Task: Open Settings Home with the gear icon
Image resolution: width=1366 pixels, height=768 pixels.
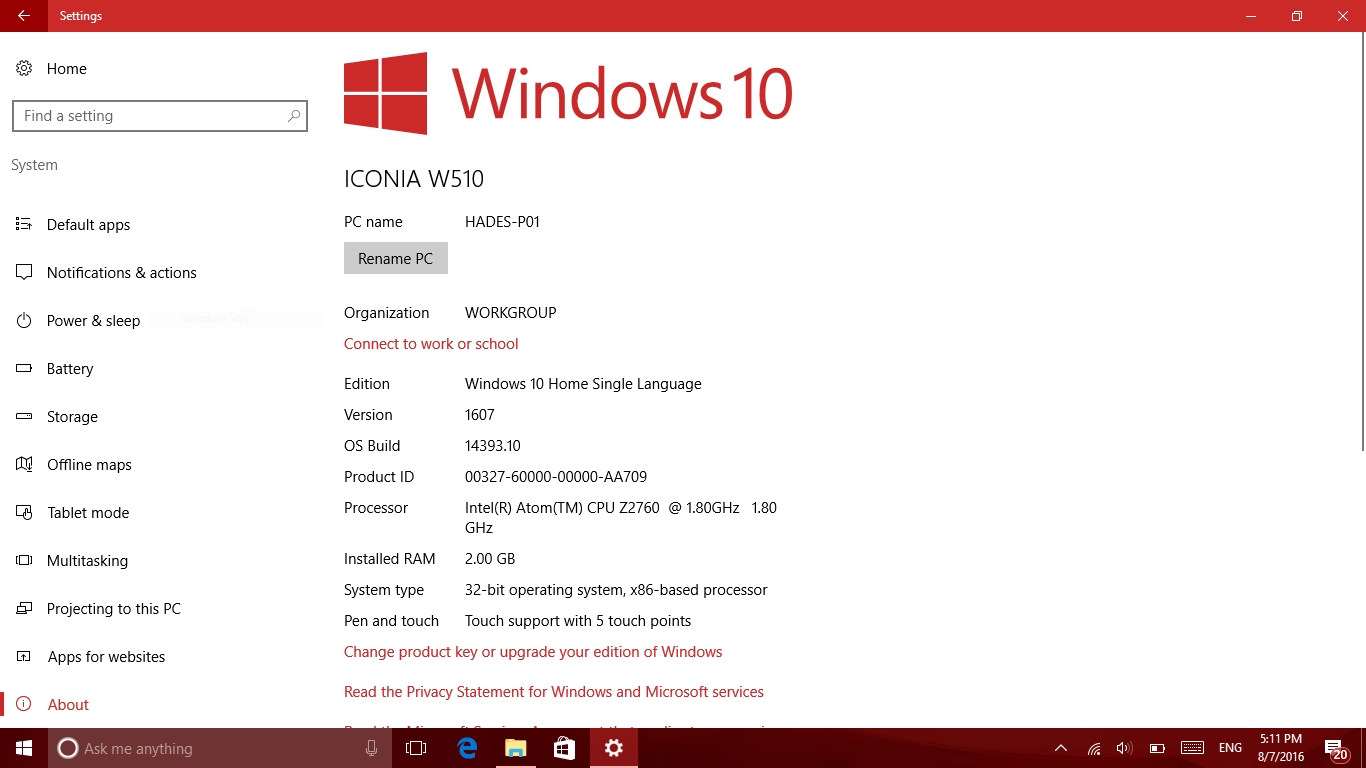Action: [x=24, y=68]
